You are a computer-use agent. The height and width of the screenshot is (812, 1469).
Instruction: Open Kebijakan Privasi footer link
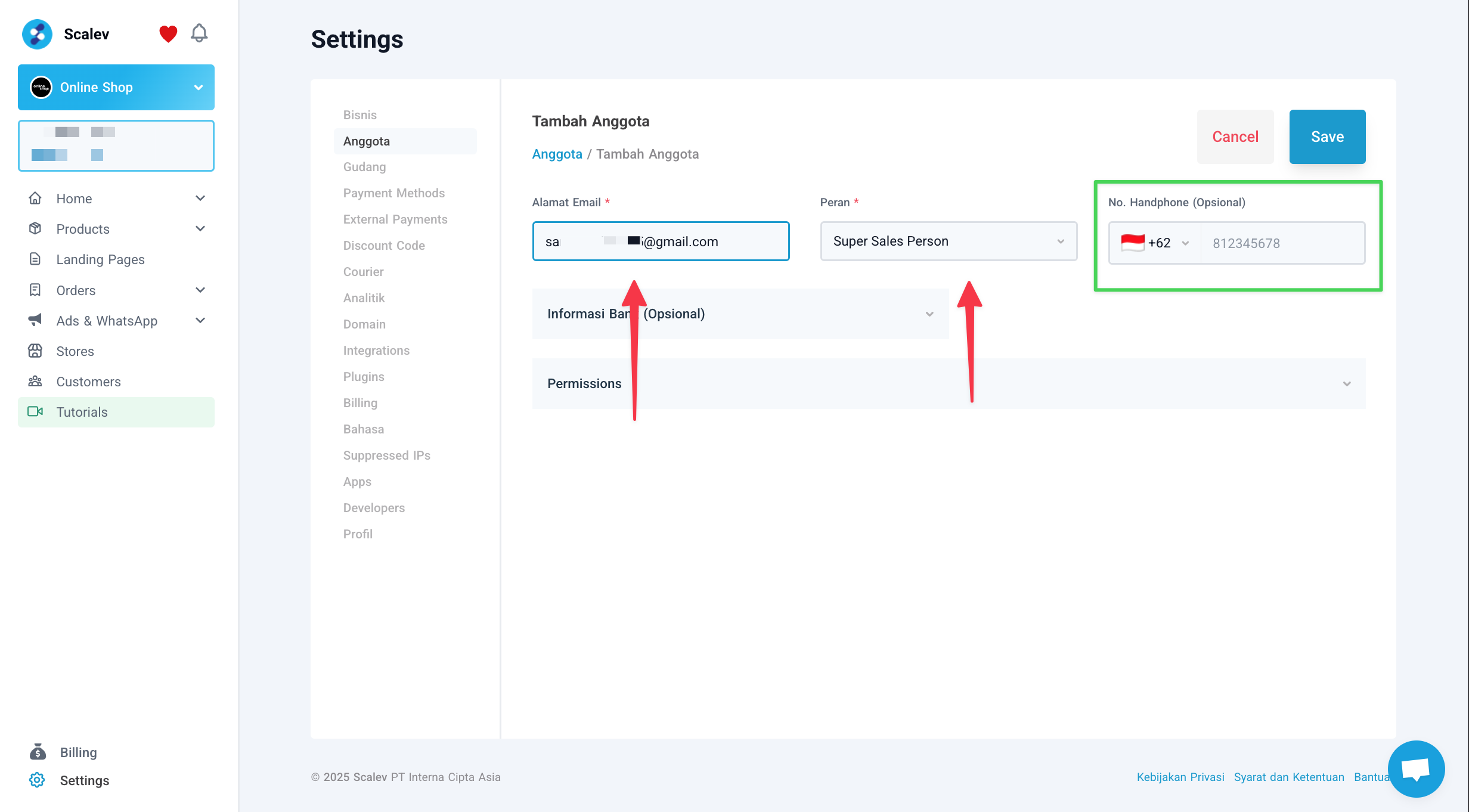1180,777
